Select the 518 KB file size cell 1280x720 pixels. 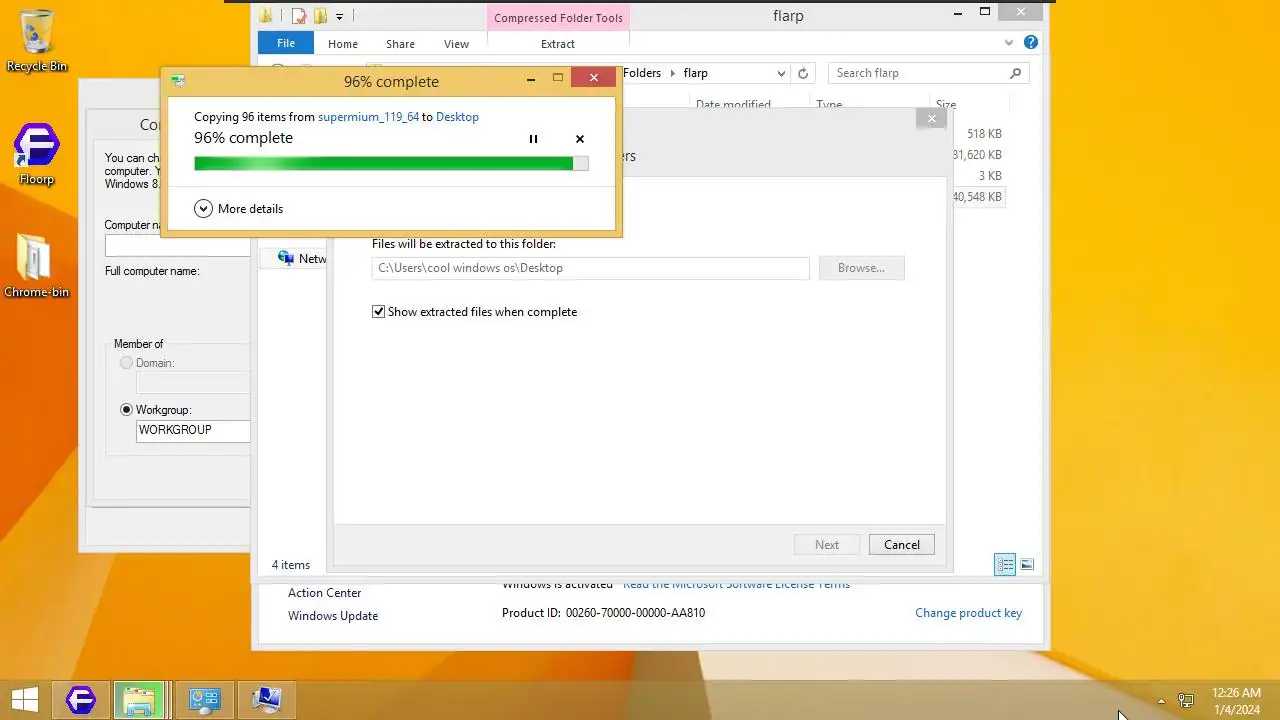pyautogui.click(x=984, y=134)
